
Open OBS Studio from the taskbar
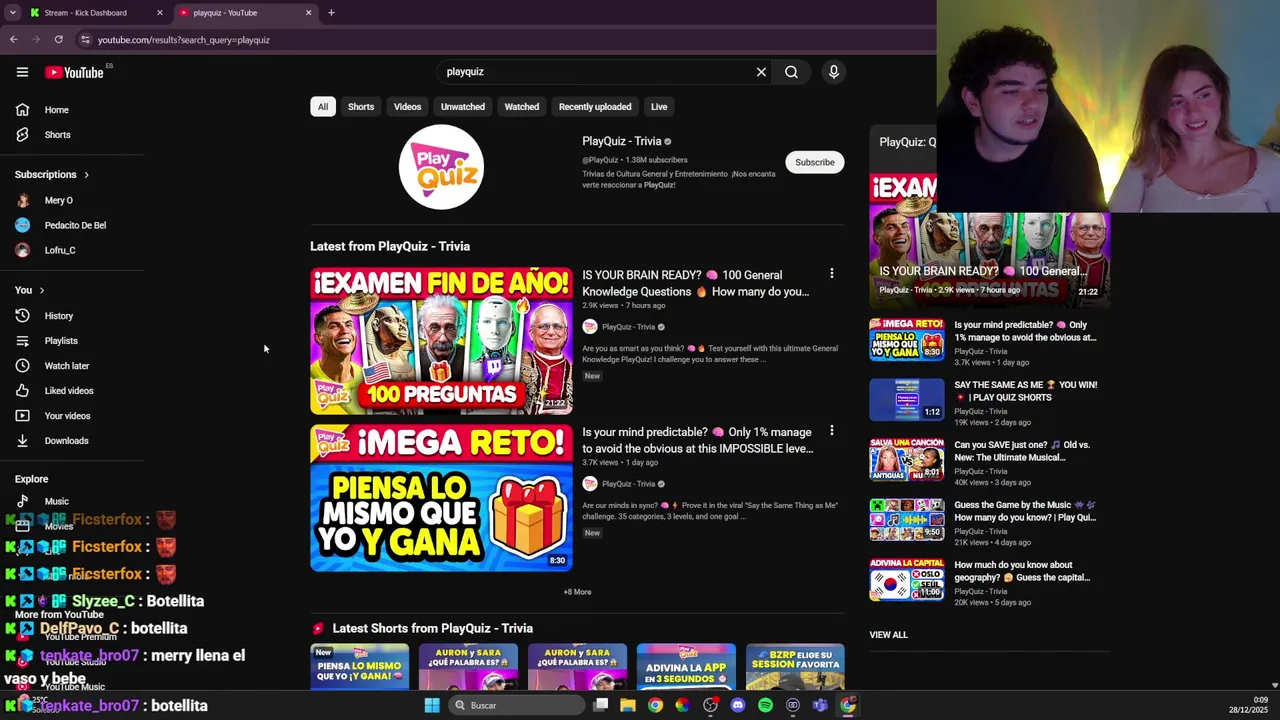[x=710, y=705]
